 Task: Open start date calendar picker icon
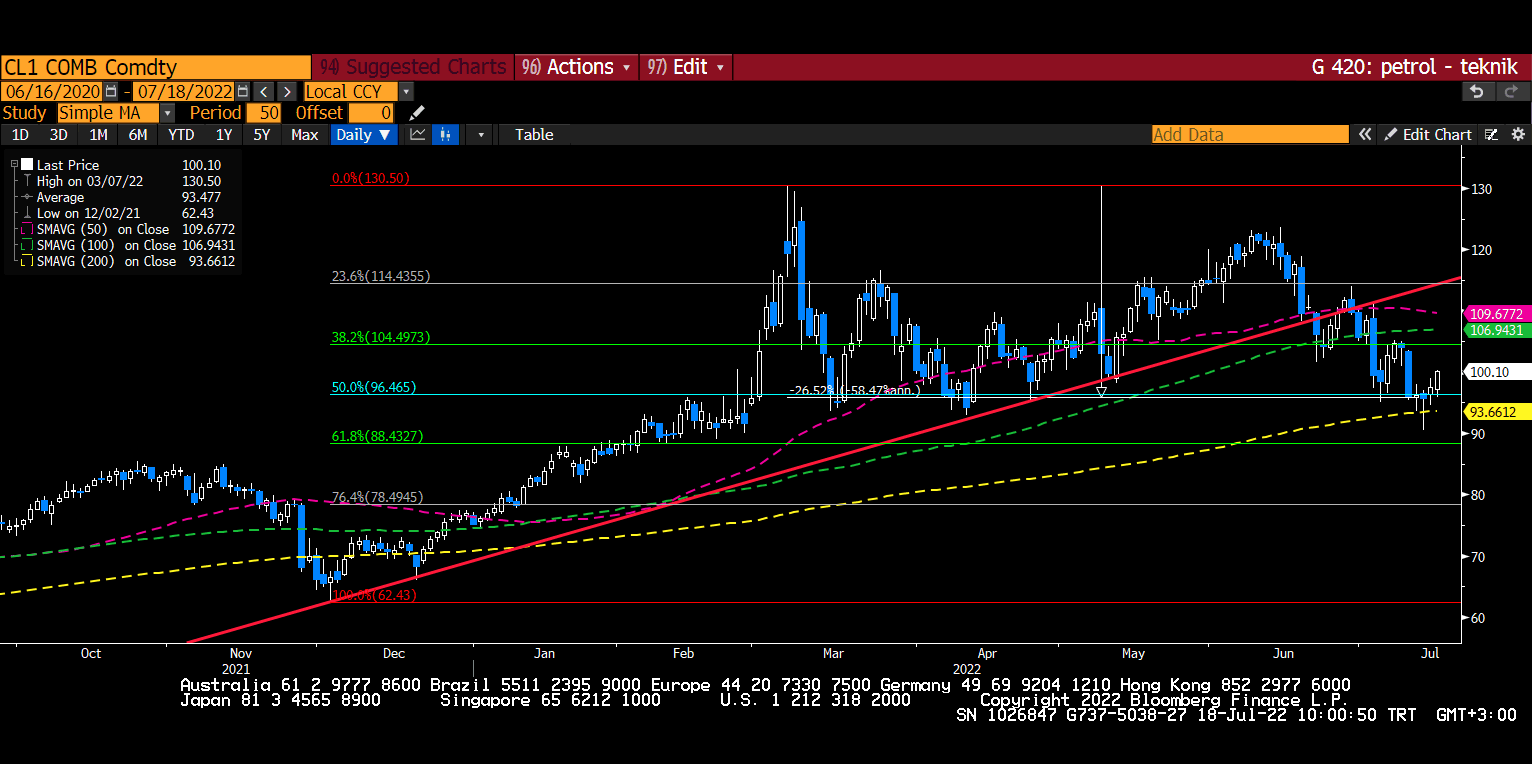[111, 91]
